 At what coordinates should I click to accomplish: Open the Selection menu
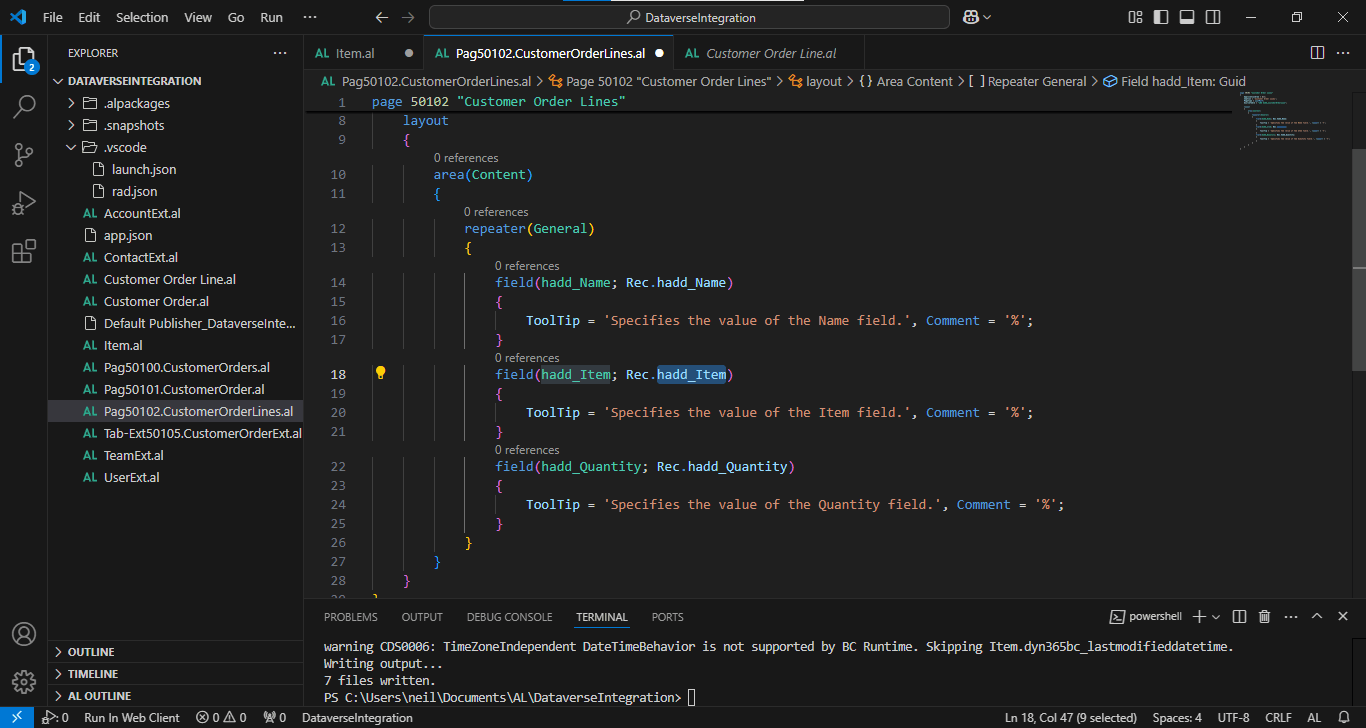tap(142, 17)
